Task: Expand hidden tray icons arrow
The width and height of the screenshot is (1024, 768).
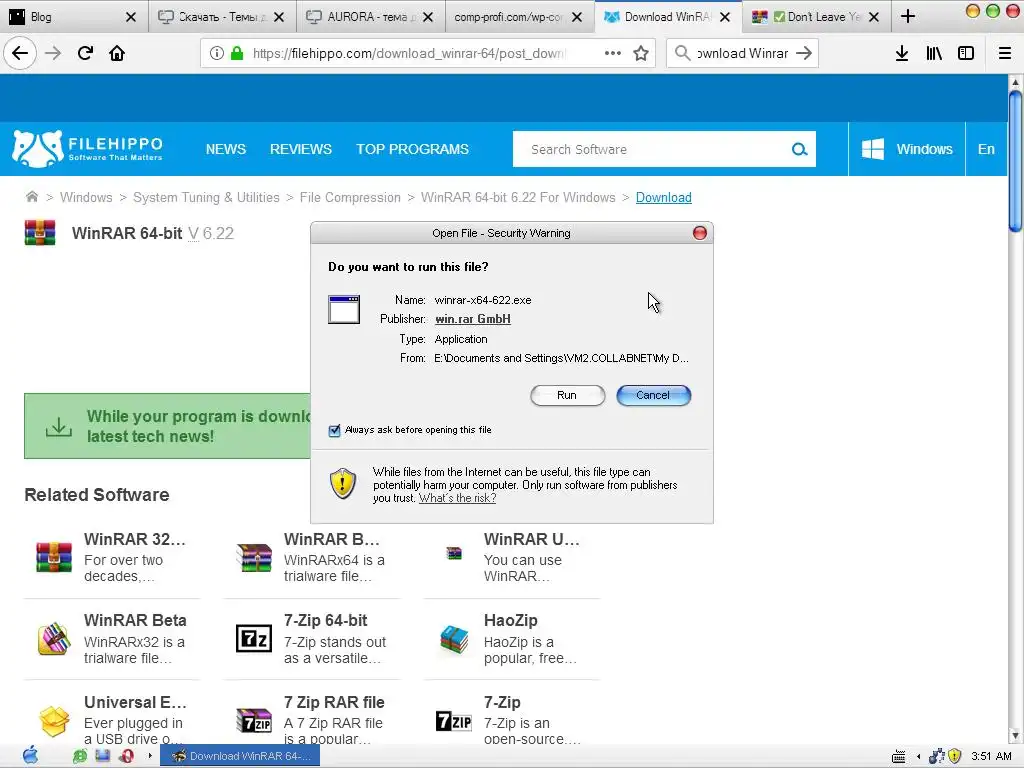Action: tap(918, 756)
